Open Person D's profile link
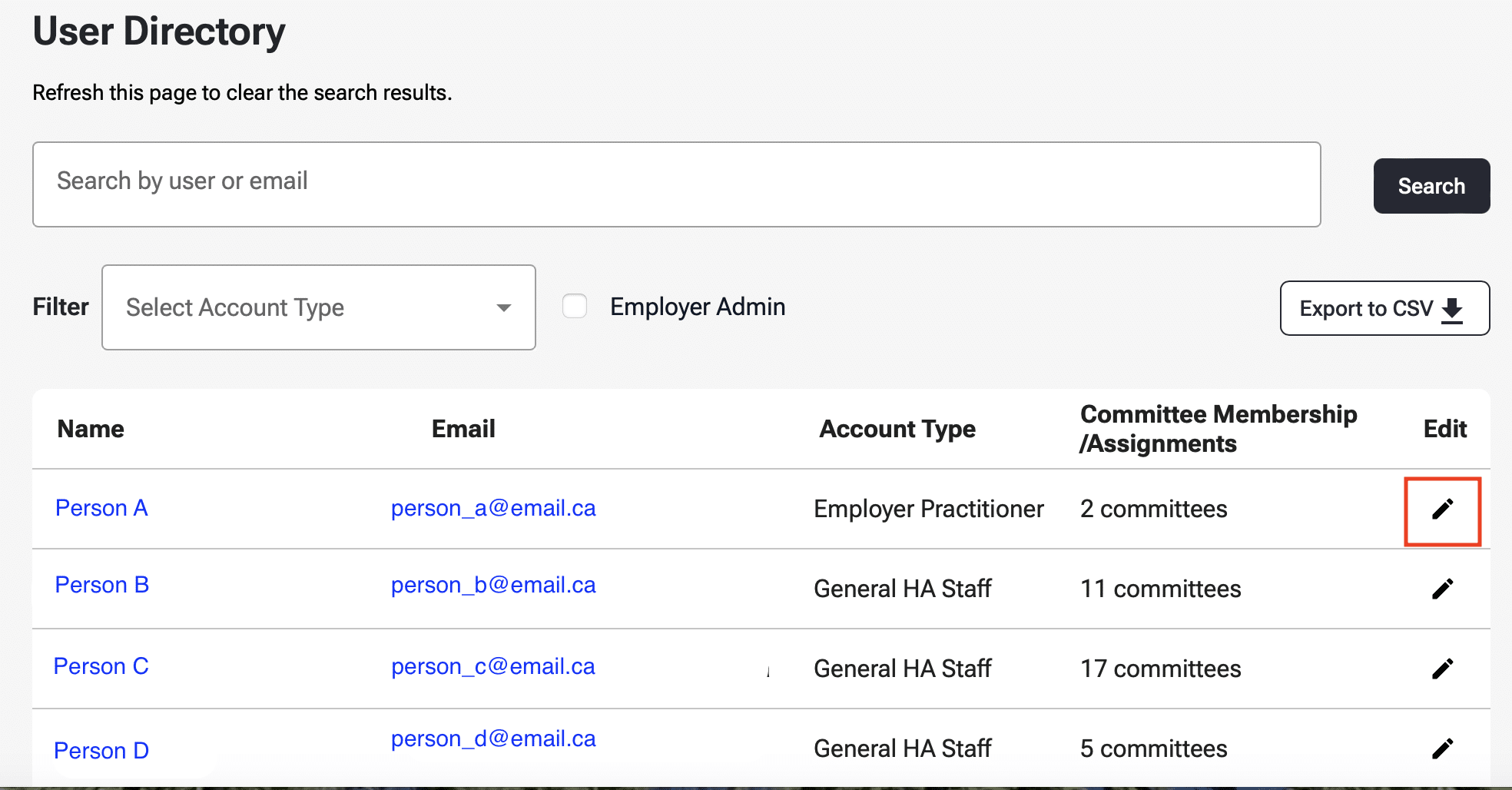1512x790 pixels. point(101,751)
